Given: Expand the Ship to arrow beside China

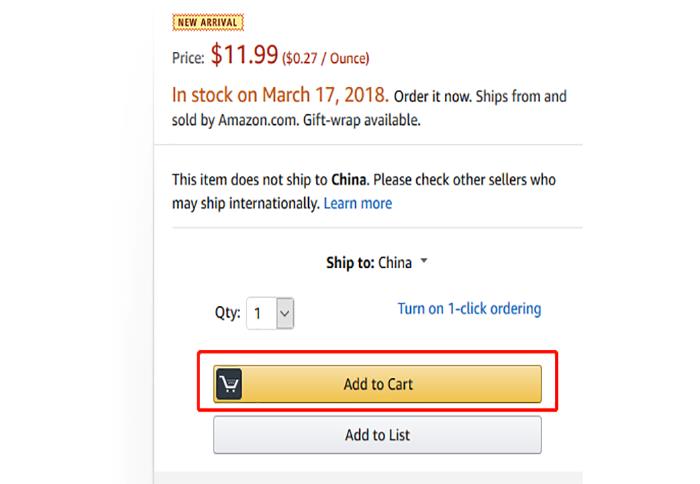Looking at the screenshot, I should point(424,260).
